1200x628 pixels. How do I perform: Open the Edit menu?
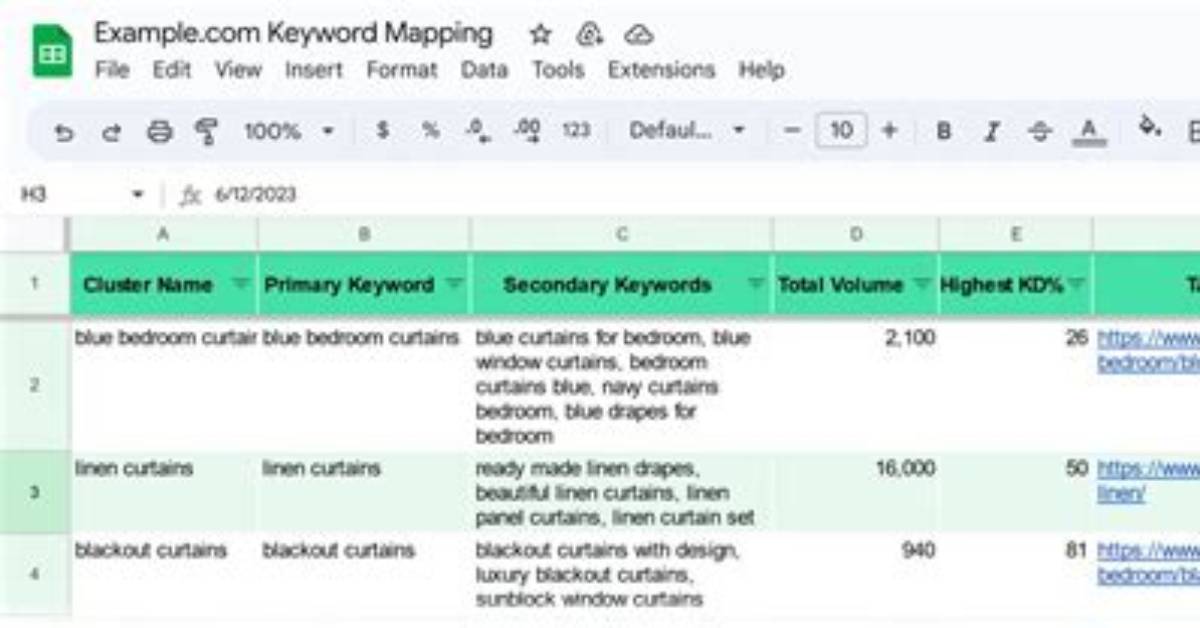tap(171, 70)
